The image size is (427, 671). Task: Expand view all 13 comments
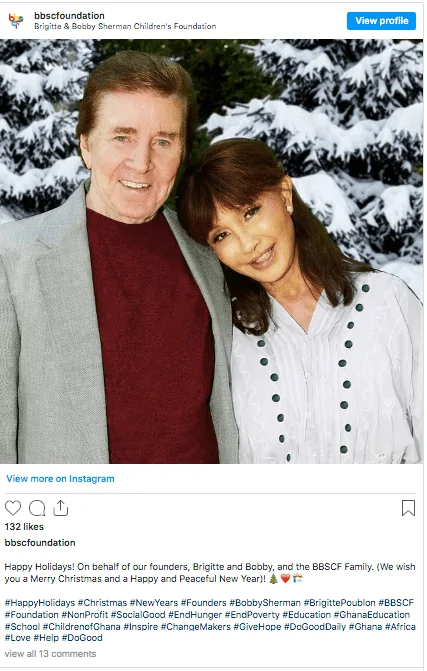pos(50,653)
